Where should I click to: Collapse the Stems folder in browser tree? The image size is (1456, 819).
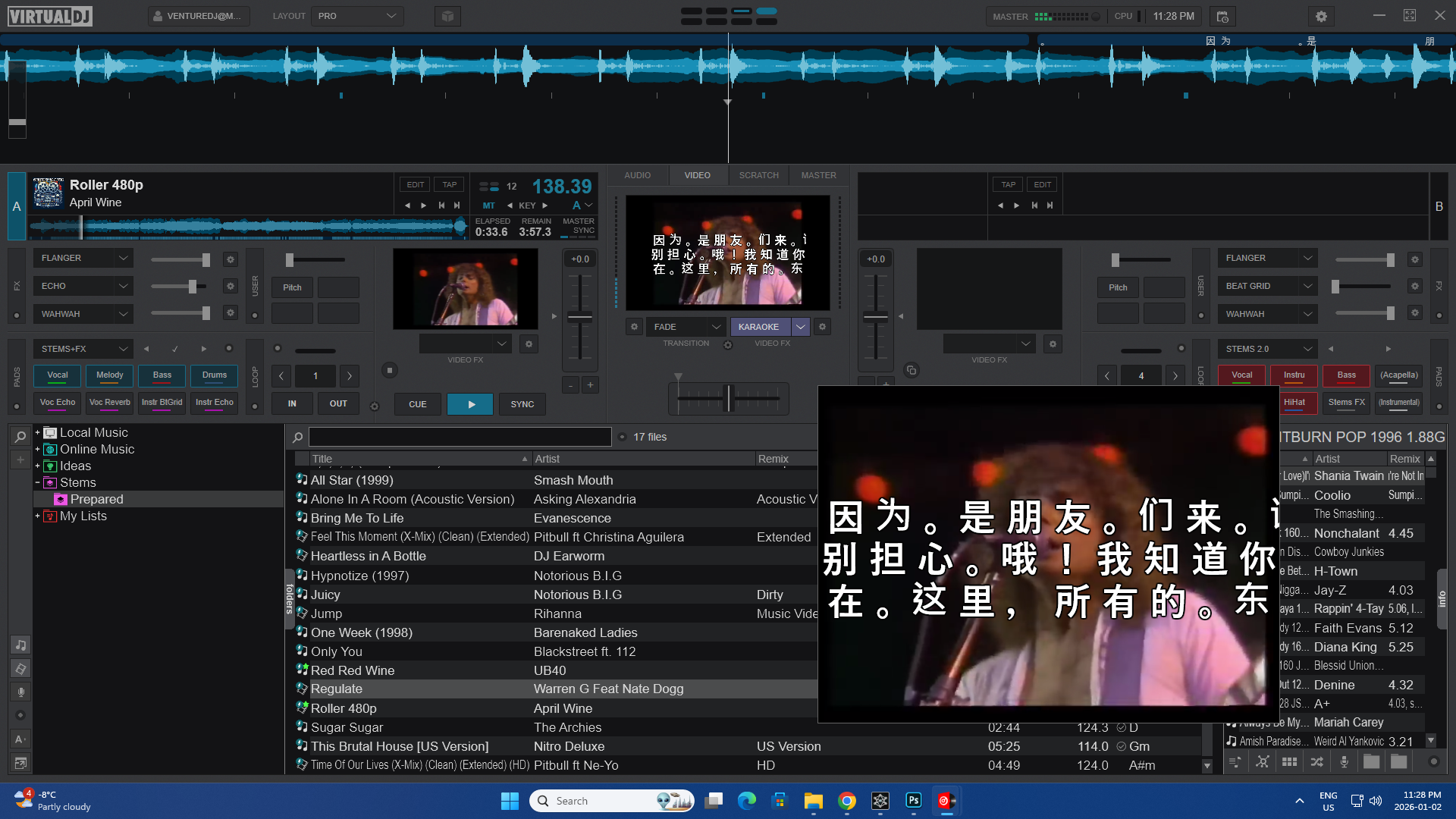(x=37, y=482)
